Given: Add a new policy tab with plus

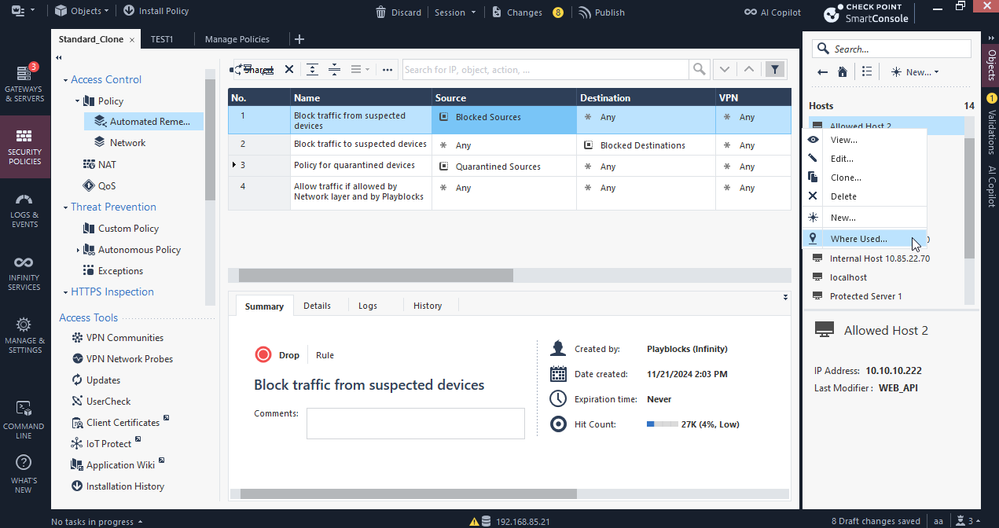Looking at the screenshot, I should 299,39.
